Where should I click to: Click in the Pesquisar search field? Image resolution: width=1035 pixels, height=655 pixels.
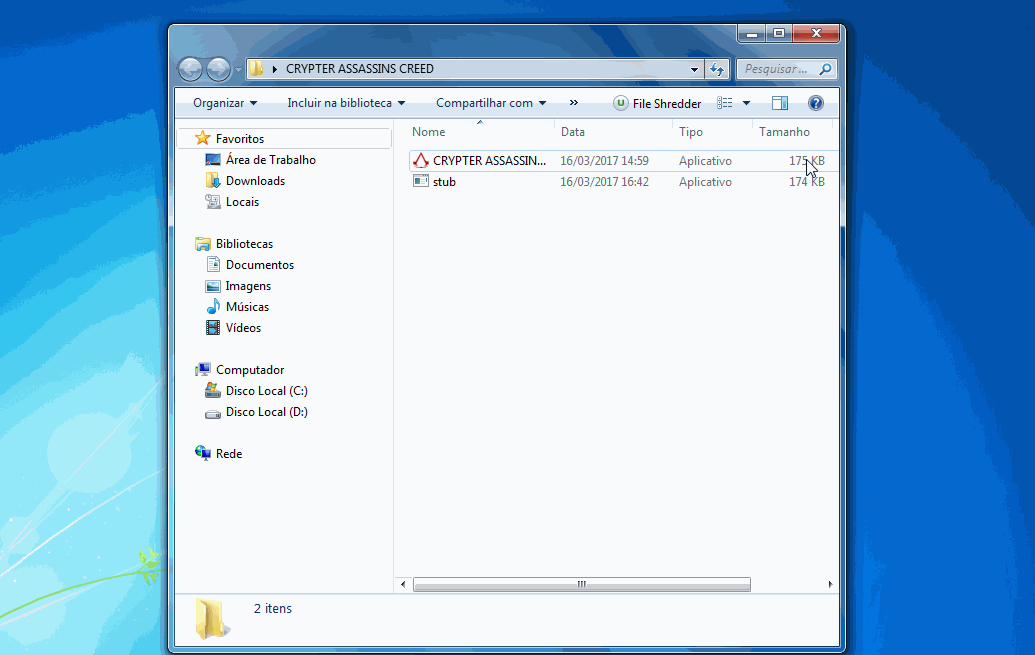[x=777, y=69]
